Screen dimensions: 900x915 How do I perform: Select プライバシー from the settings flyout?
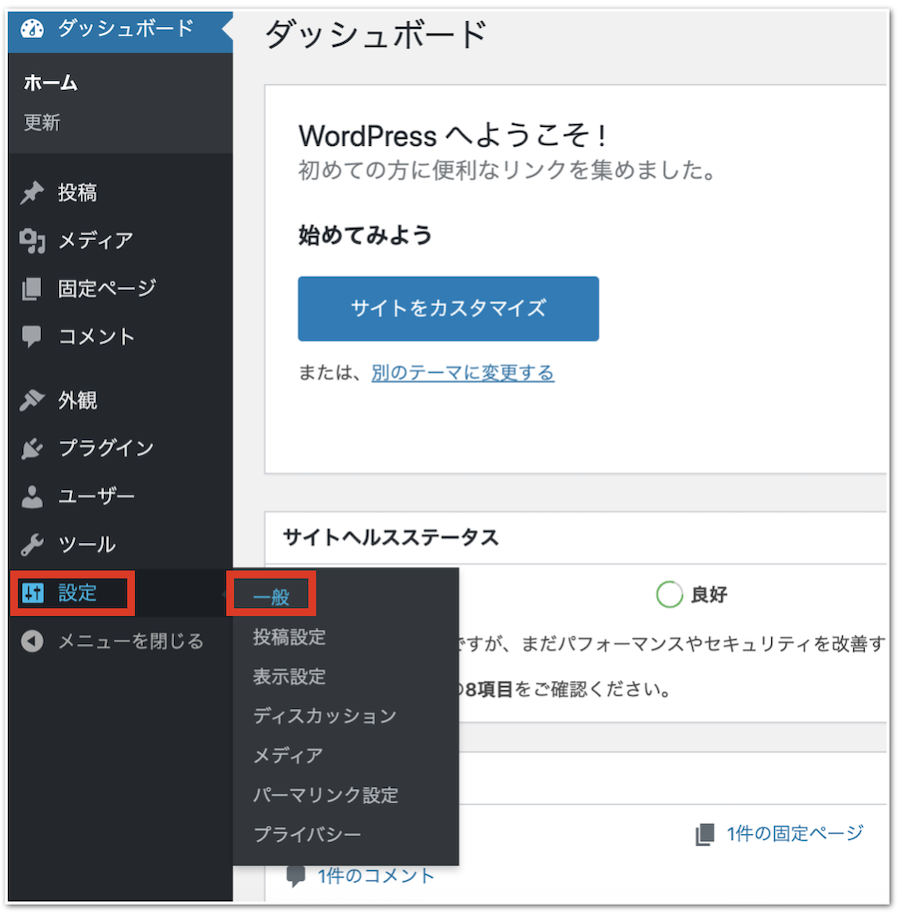[307, 834]
